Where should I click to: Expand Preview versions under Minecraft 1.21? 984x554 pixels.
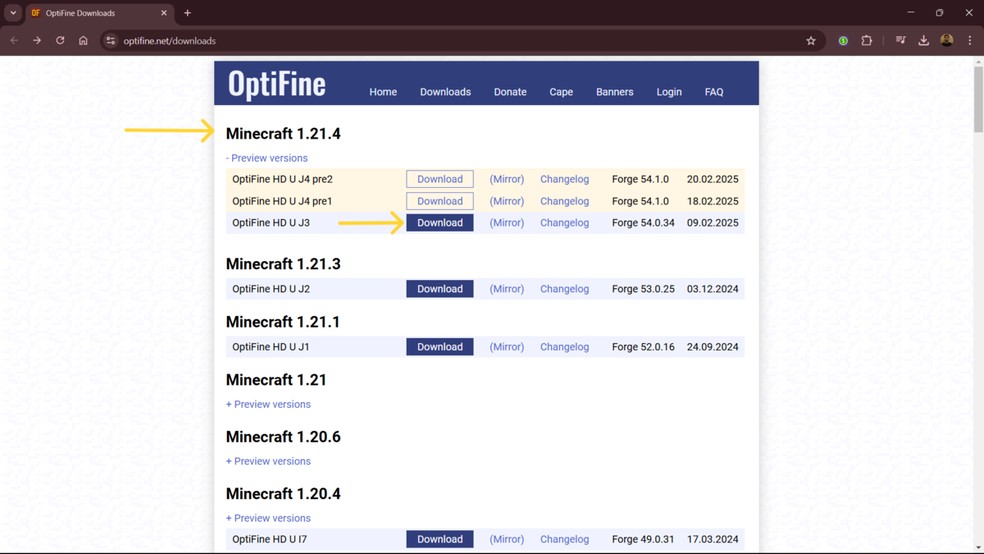click(268, 404)
